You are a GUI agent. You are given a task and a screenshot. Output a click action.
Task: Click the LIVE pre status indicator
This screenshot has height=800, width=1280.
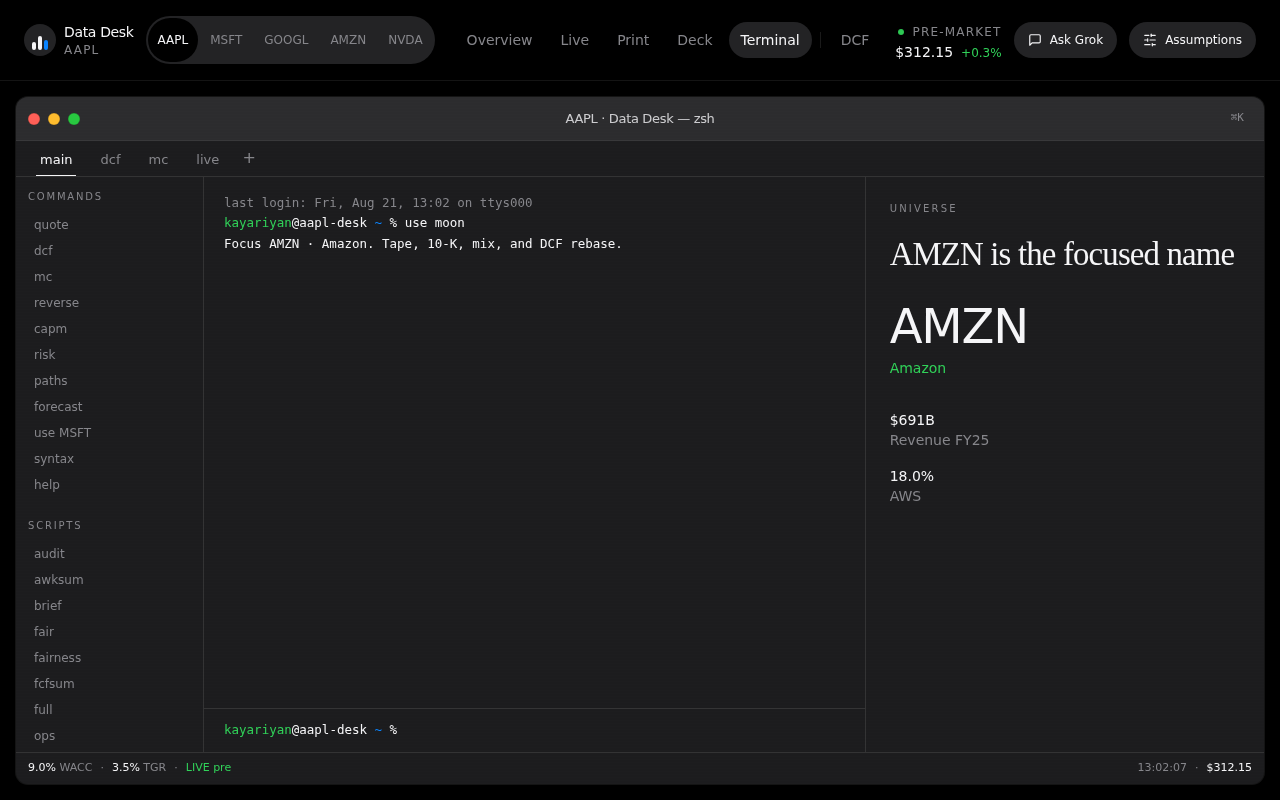tap(208, 768)
